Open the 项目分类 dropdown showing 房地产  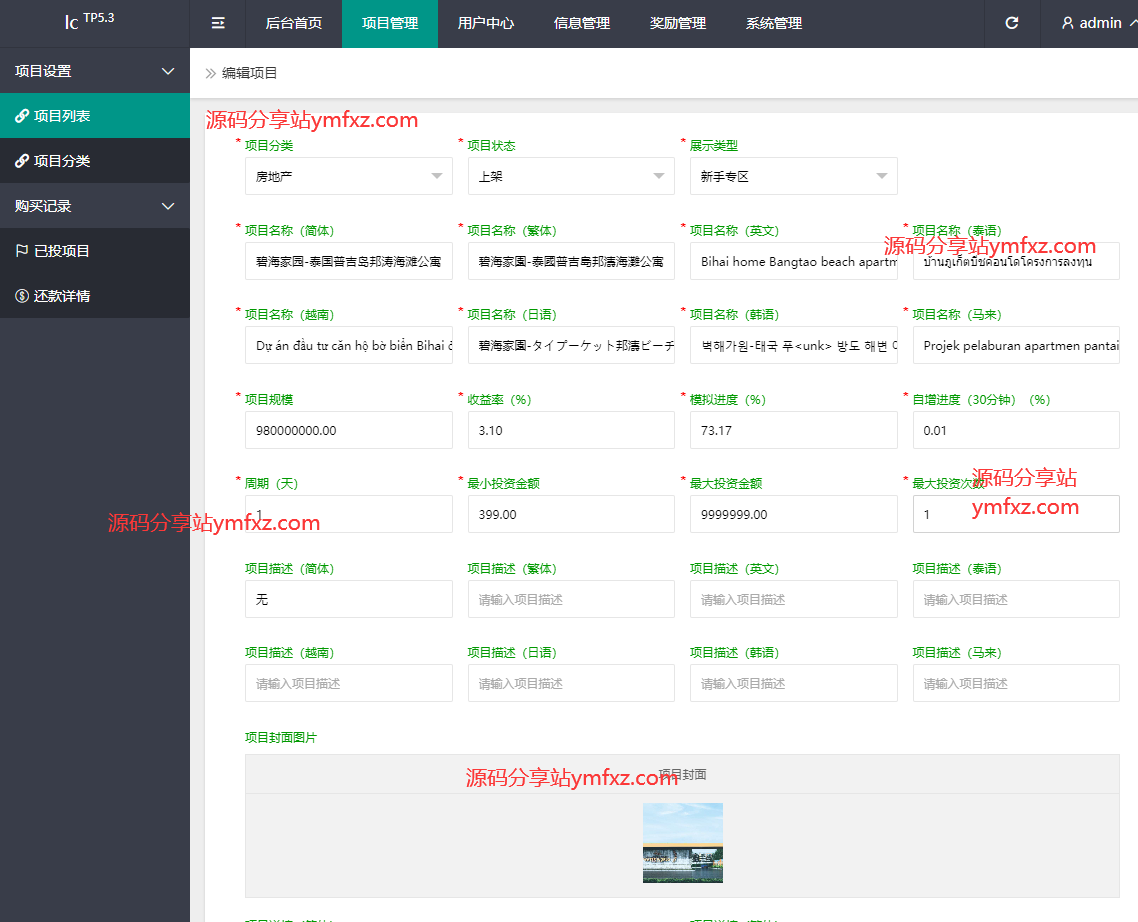click(348, 176)
